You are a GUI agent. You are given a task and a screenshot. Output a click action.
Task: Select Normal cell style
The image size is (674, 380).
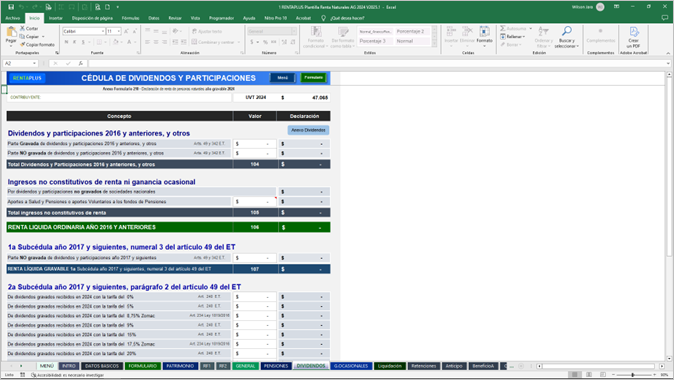pyautogui.click(x=412, y=41)
